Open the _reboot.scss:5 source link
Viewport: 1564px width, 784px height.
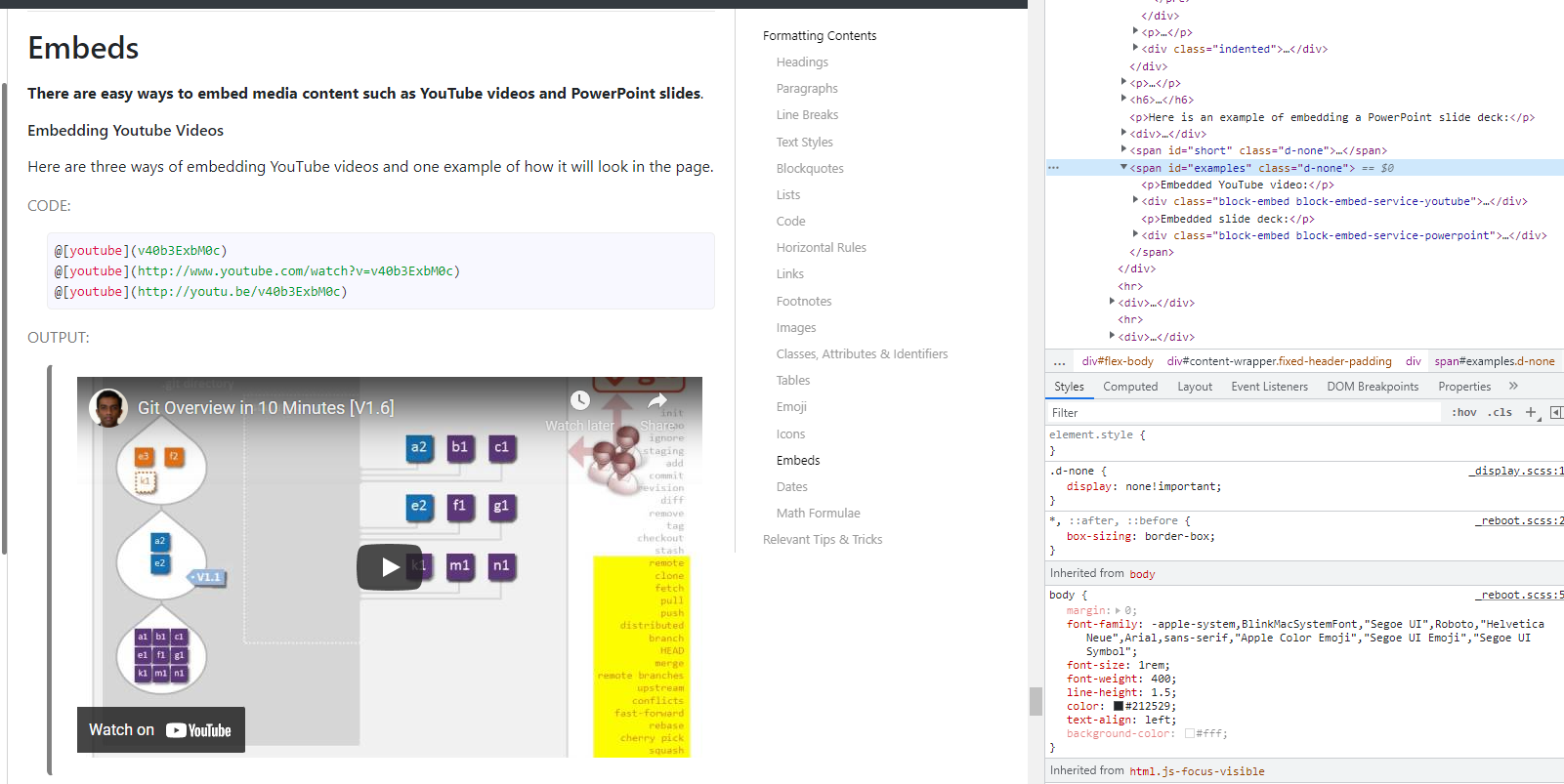1519,596
